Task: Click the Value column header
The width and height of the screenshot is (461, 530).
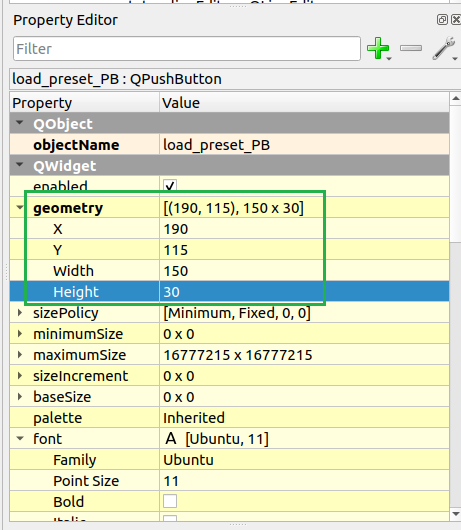Action: [304, 103]
